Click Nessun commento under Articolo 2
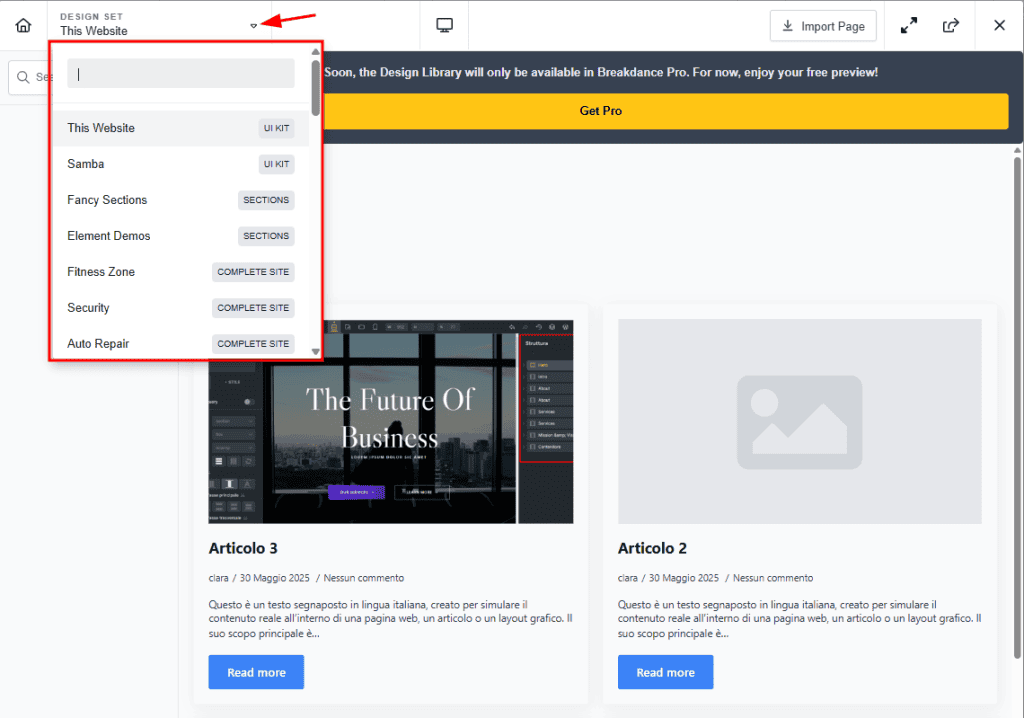This screenshot has width=1024, height=718. [773, 578]
